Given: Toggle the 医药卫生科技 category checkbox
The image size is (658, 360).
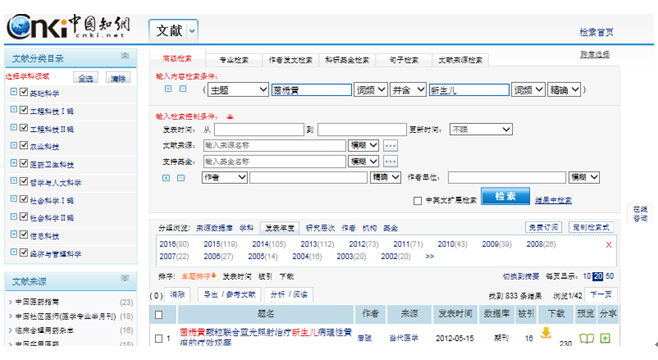Looking at the screenshot, I should point(24,163).
